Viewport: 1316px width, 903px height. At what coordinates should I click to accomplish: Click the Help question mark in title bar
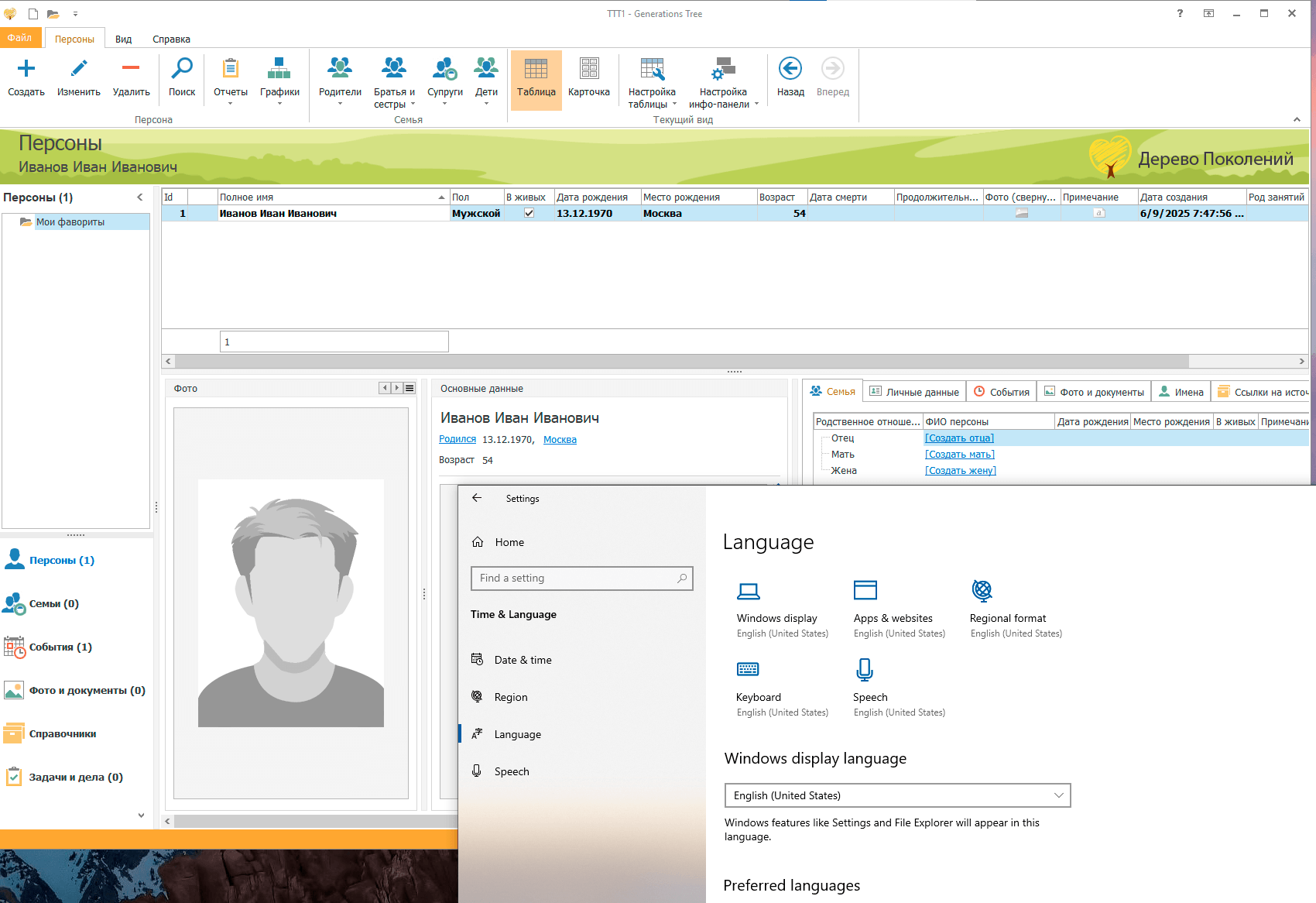click(x=1180, y=13)
